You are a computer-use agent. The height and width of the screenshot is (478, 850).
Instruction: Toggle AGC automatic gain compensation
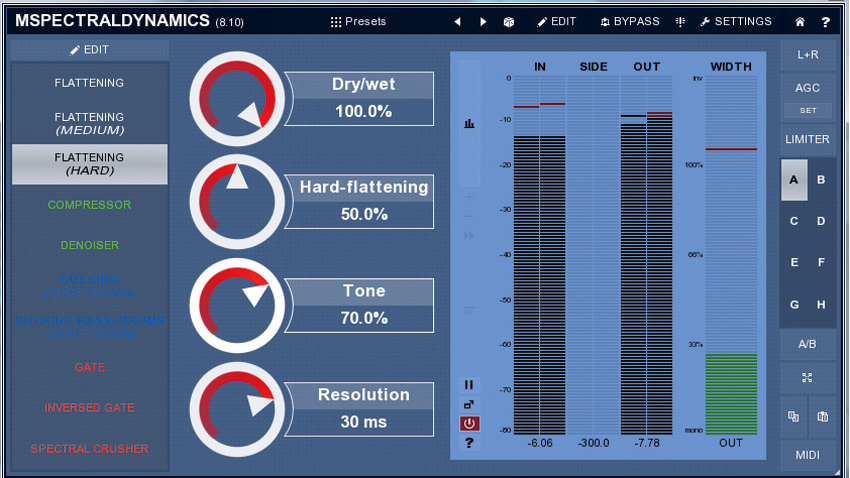pyautogui.click(x=808, y=87)
